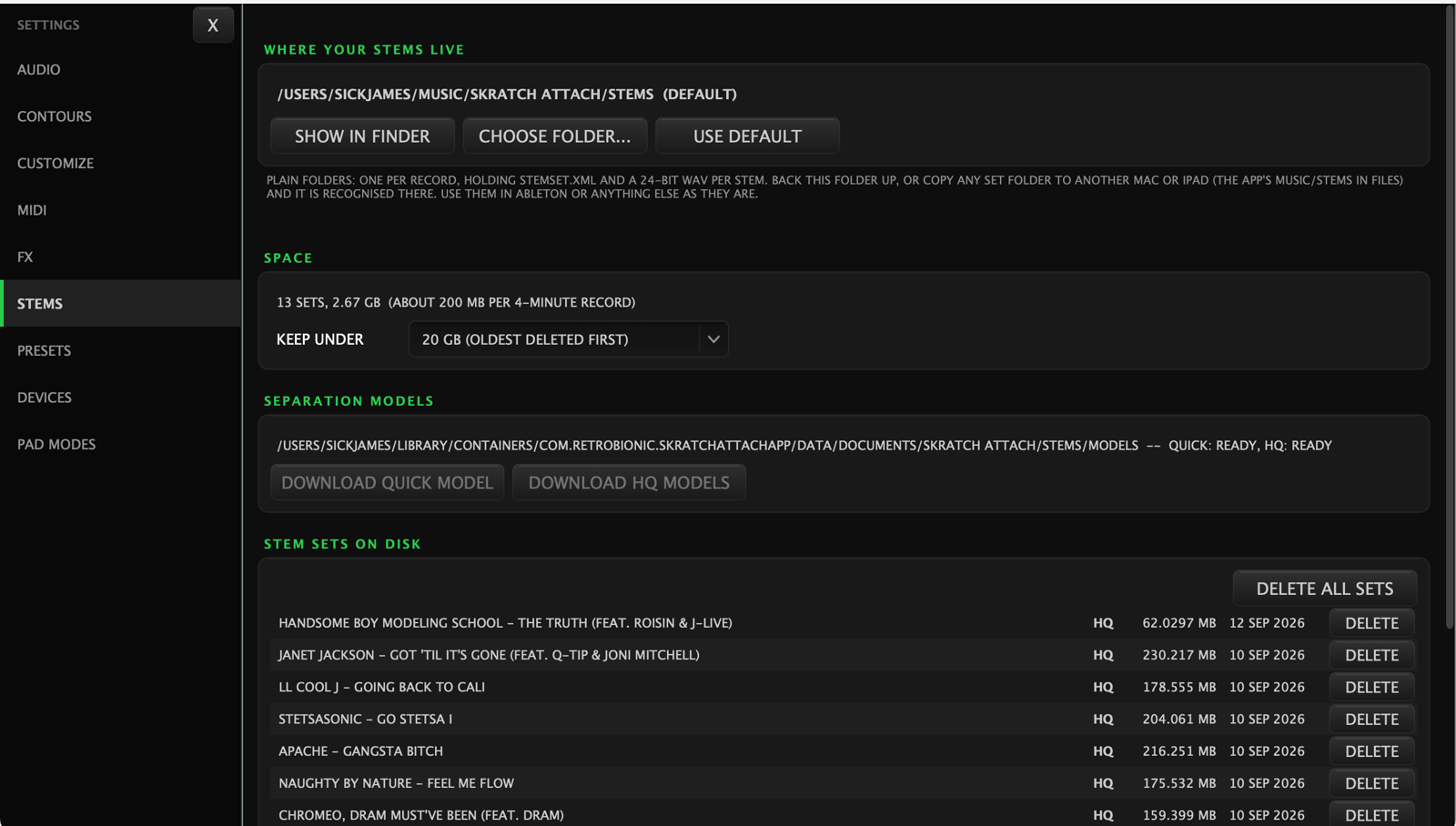Open the Presets section
Image resolution: width=1456 pixels, height=826 pixels.
(x=121, y=351)
